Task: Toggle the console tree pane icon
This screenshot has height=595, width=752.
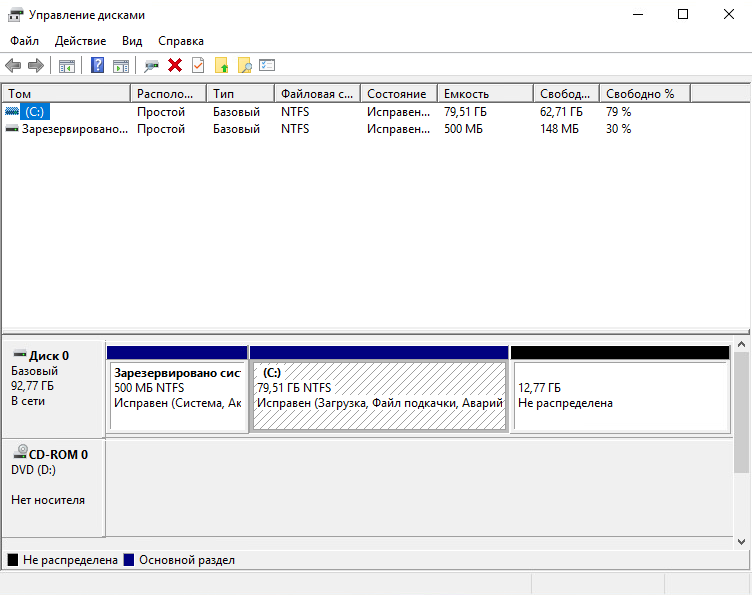Action: (67, 65)
